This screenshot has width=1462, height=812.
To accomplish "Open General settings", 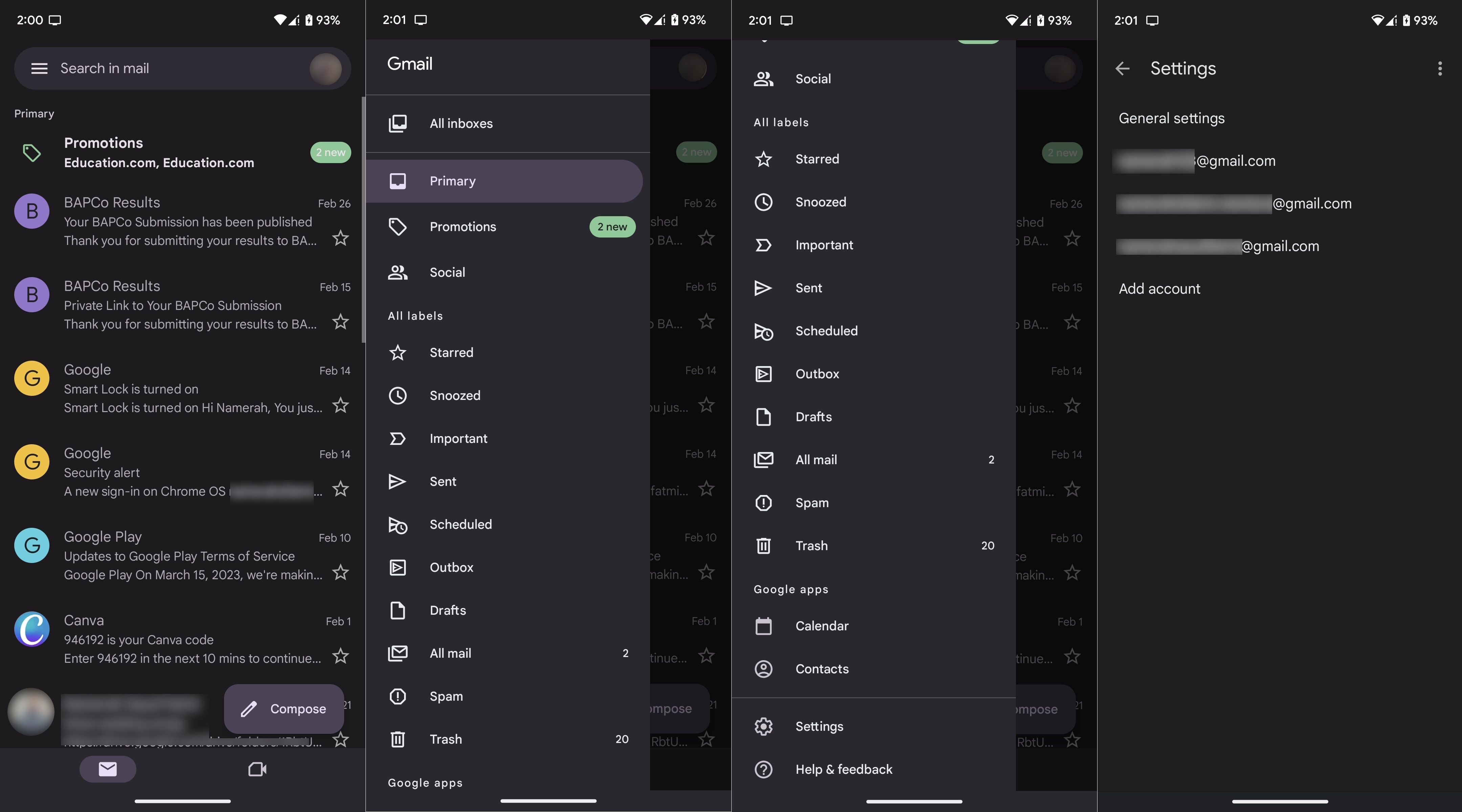I will pyautogui.click(x=1279, y=118).
